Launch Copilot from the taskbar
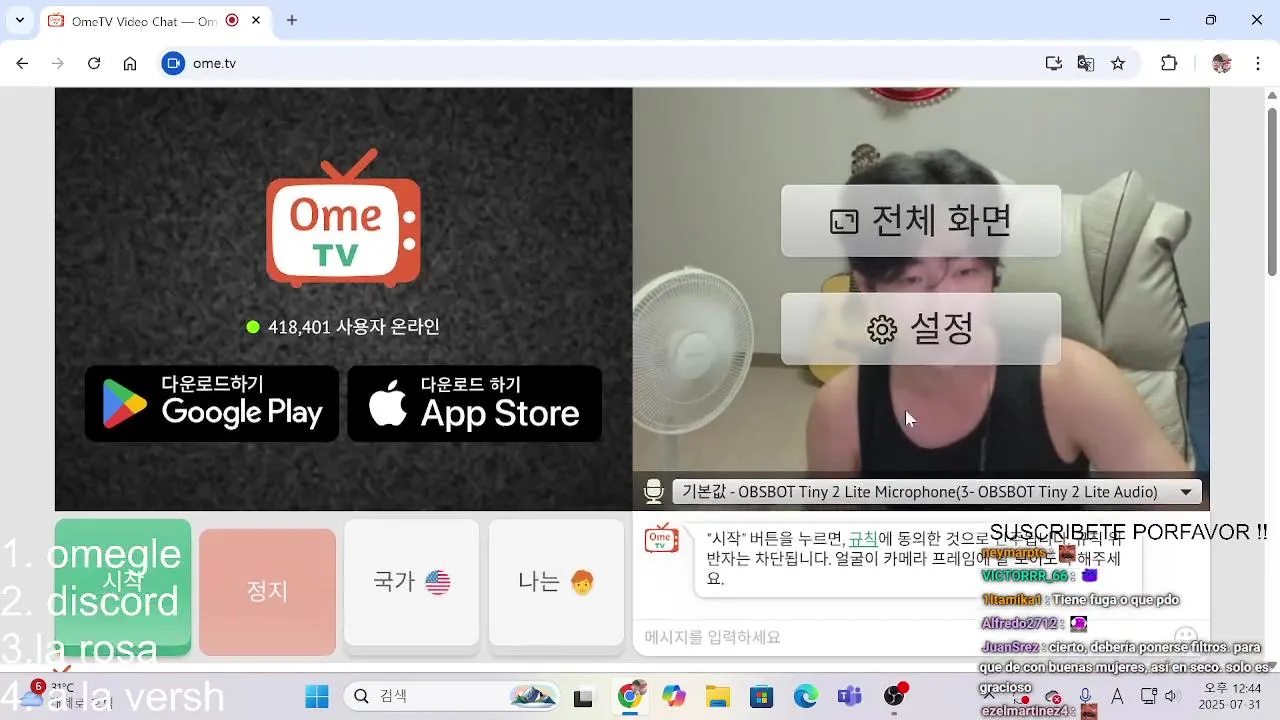1280x720 pixels. pyautogui.click(x=674, y=696)
